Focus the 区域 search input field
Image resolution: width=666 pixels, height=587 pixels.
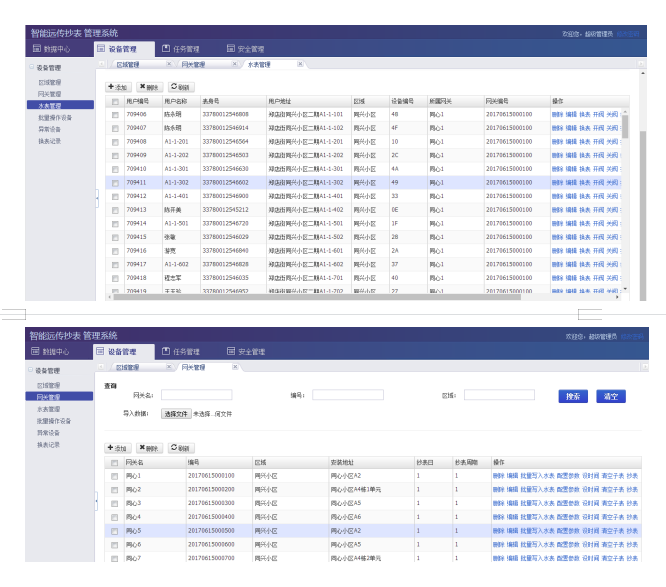(x=499, y=395)
